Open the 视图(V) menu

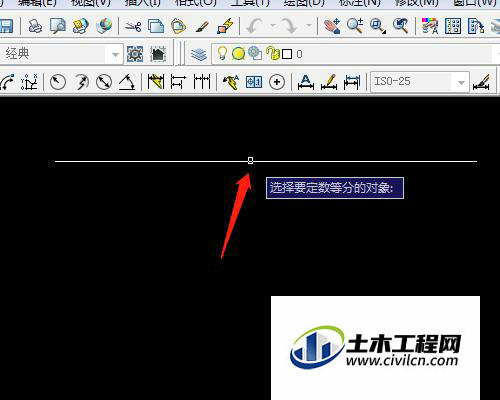tap(91, 3)
